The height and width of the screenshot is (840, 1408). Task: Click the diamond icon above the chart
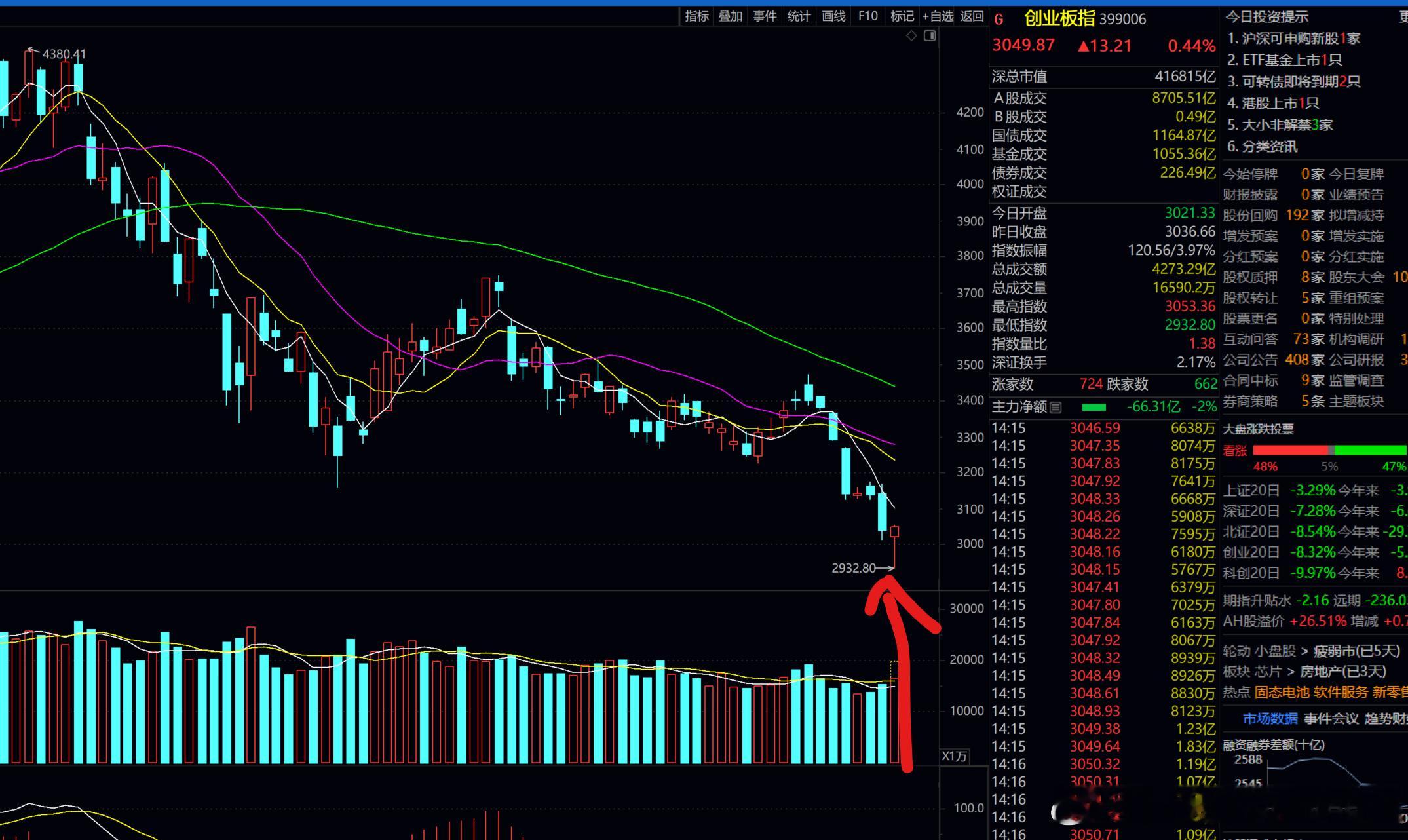point(911,36)
